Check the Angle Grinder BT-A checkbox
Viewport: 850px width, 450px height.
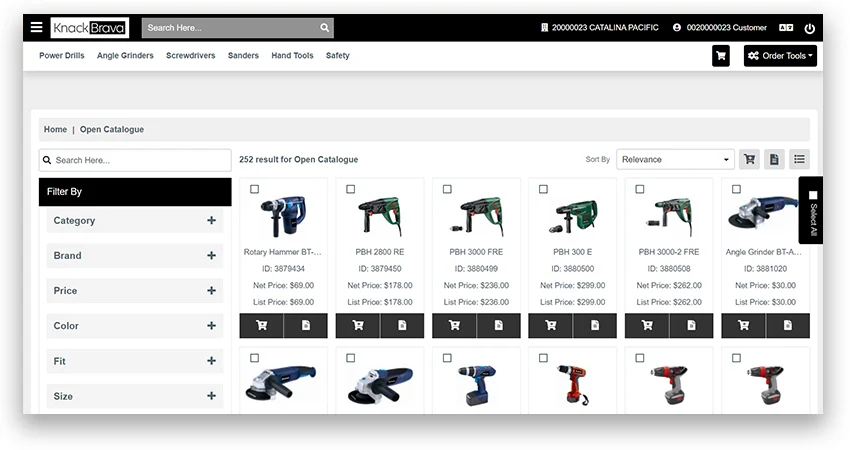point(736,189)
